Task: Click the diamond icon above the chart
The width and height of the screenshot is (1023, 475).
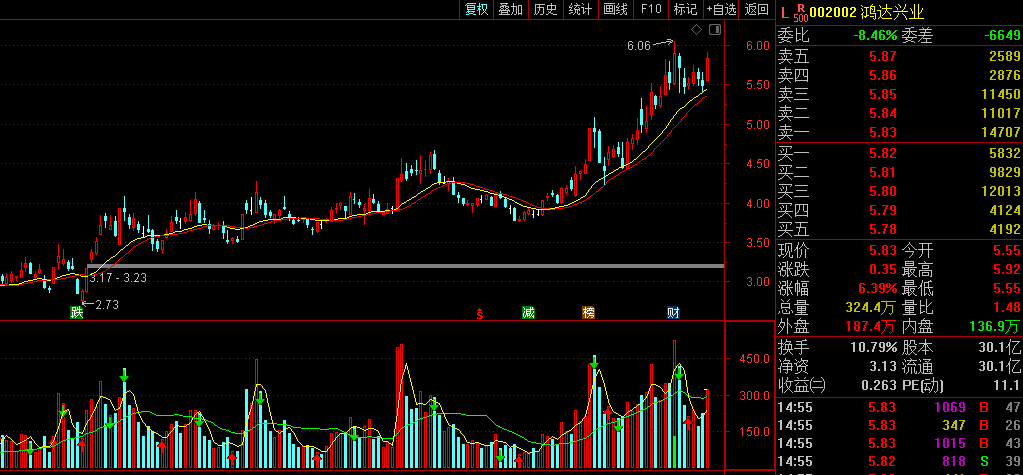Action: pos(696,29)
